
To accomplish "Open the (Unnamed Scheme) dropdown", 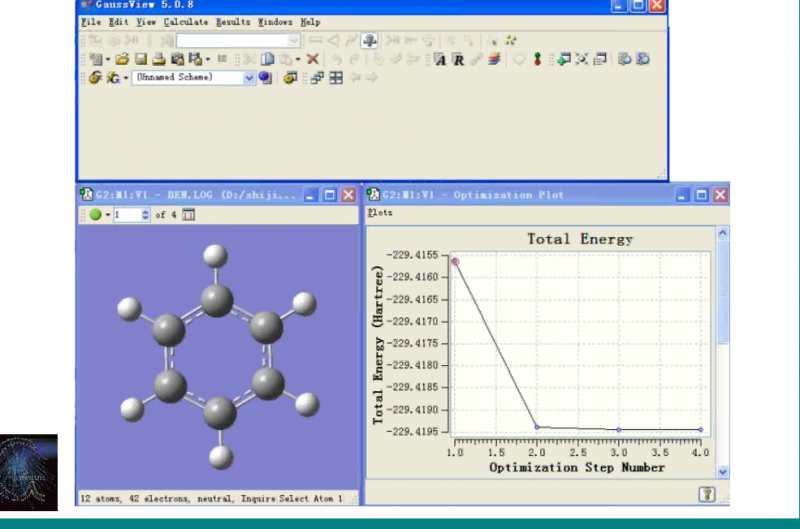I will click(249, 78).
